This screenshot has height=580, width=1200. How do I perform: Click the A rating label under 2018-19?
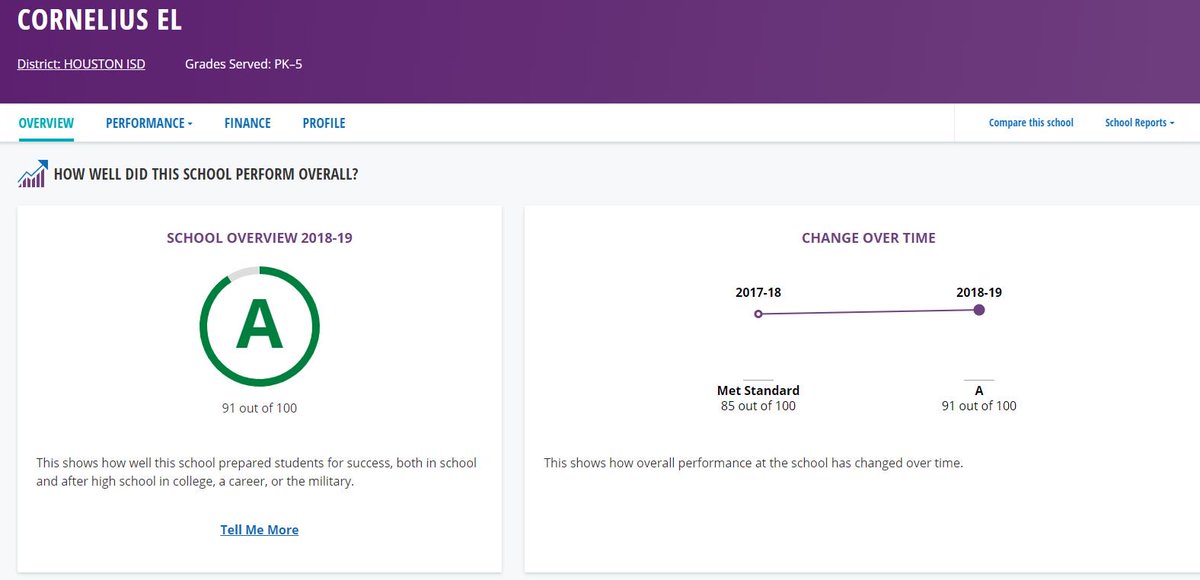coord(979,390)
